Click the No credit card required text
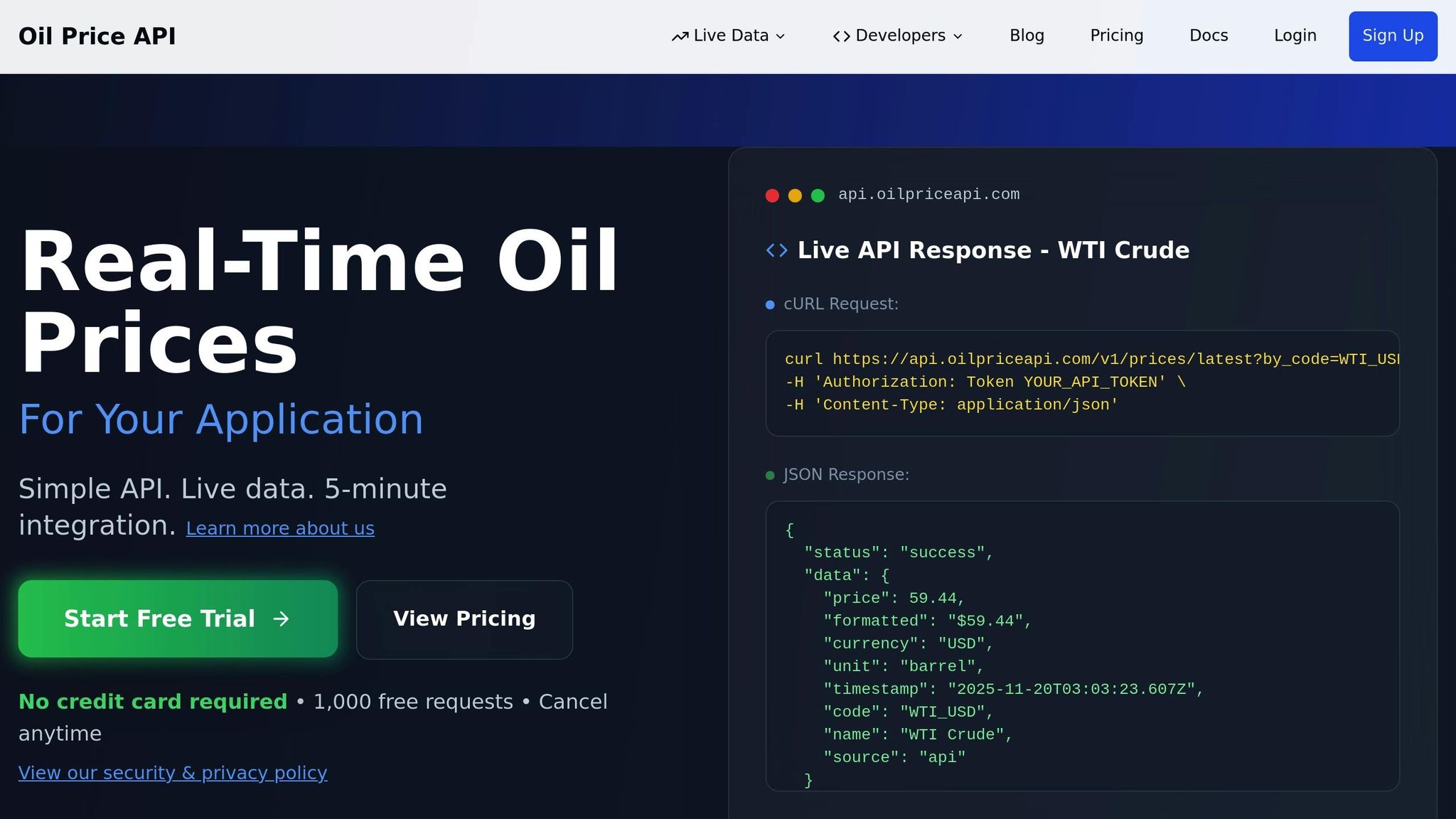The image size is (1456, 819). point(153,702)
